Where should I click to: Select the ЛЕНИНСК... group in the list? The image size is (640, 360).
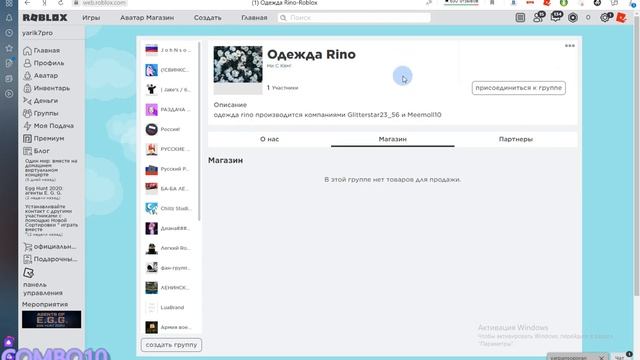click(x=169, y=288)
